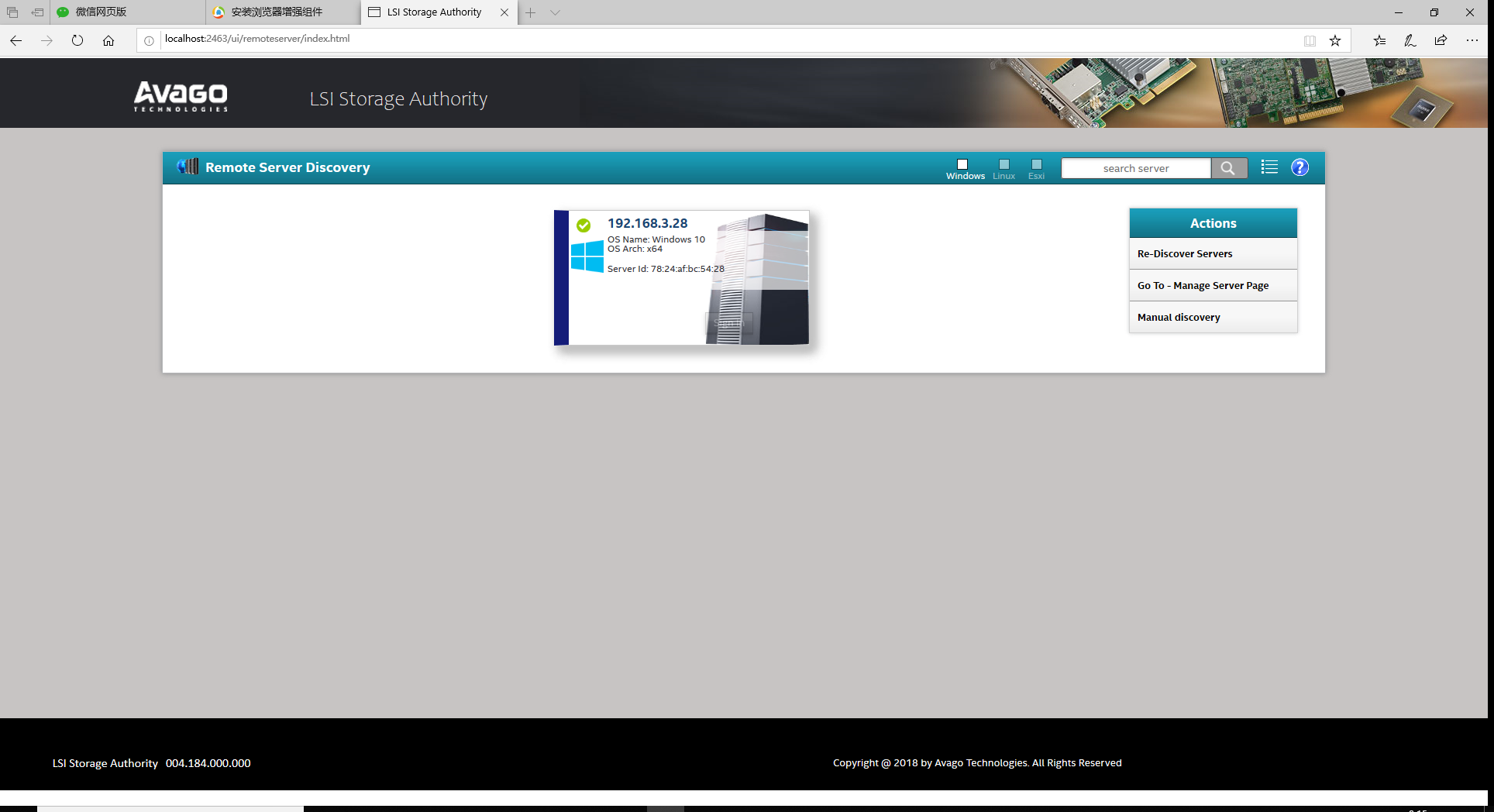The width and height of the screenshot is (1494, 812).
Task: Click the localhost address bar URL
Action: [257, 39]
